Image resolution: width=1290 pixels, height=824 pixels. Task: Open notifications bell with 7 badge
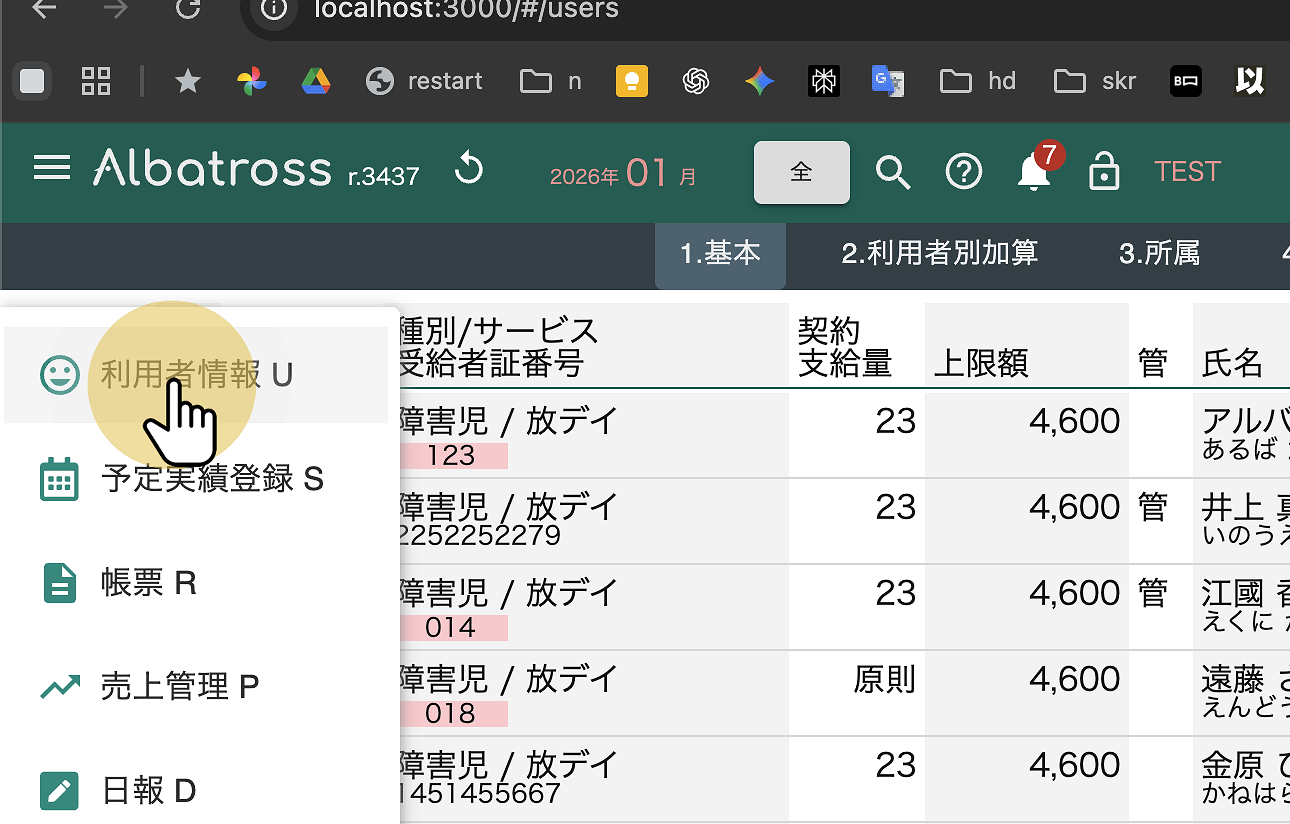(x=1034, y=172)
